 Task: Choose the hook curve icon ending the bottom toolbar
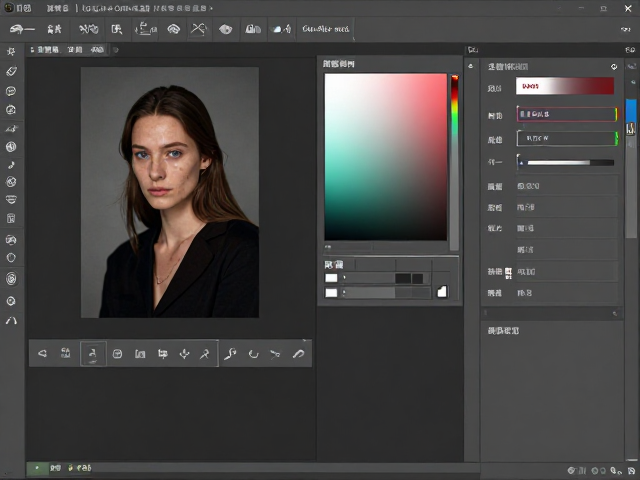(x=298, y=354)
